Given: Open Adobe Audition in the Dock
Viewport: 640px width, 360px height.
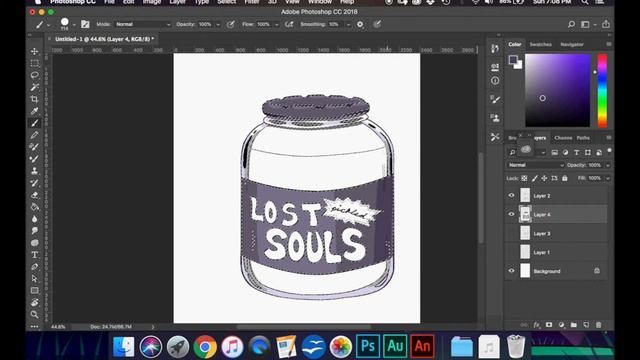Looking at the screenshot, I should tap(395, 346).
